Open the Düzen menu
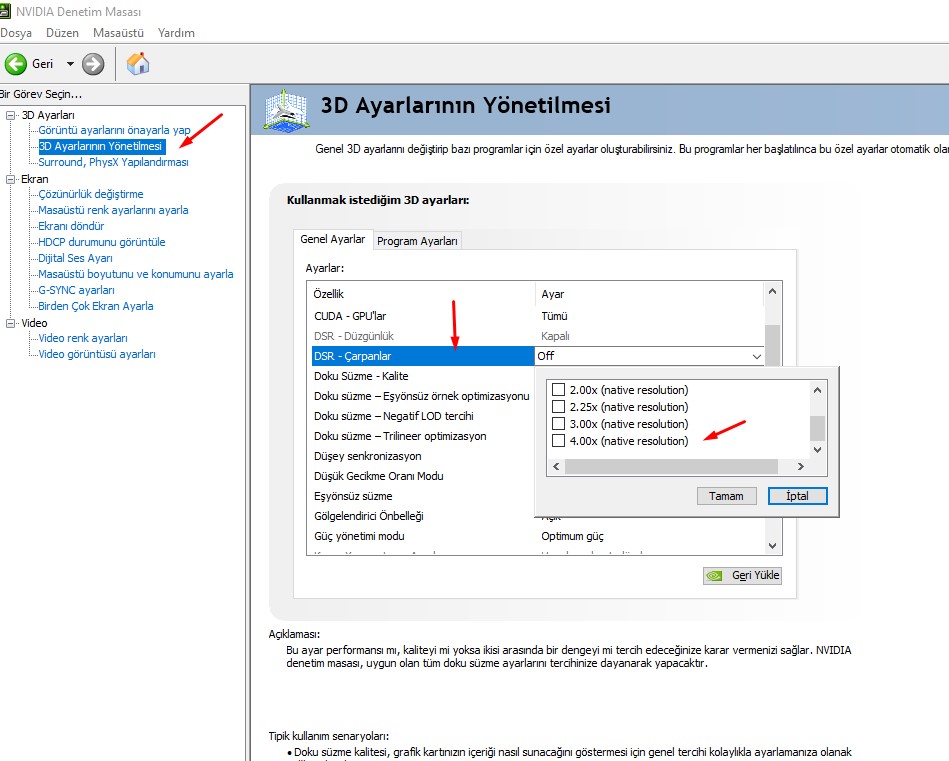This screenshot has height=761, width=949. [62, 33]
